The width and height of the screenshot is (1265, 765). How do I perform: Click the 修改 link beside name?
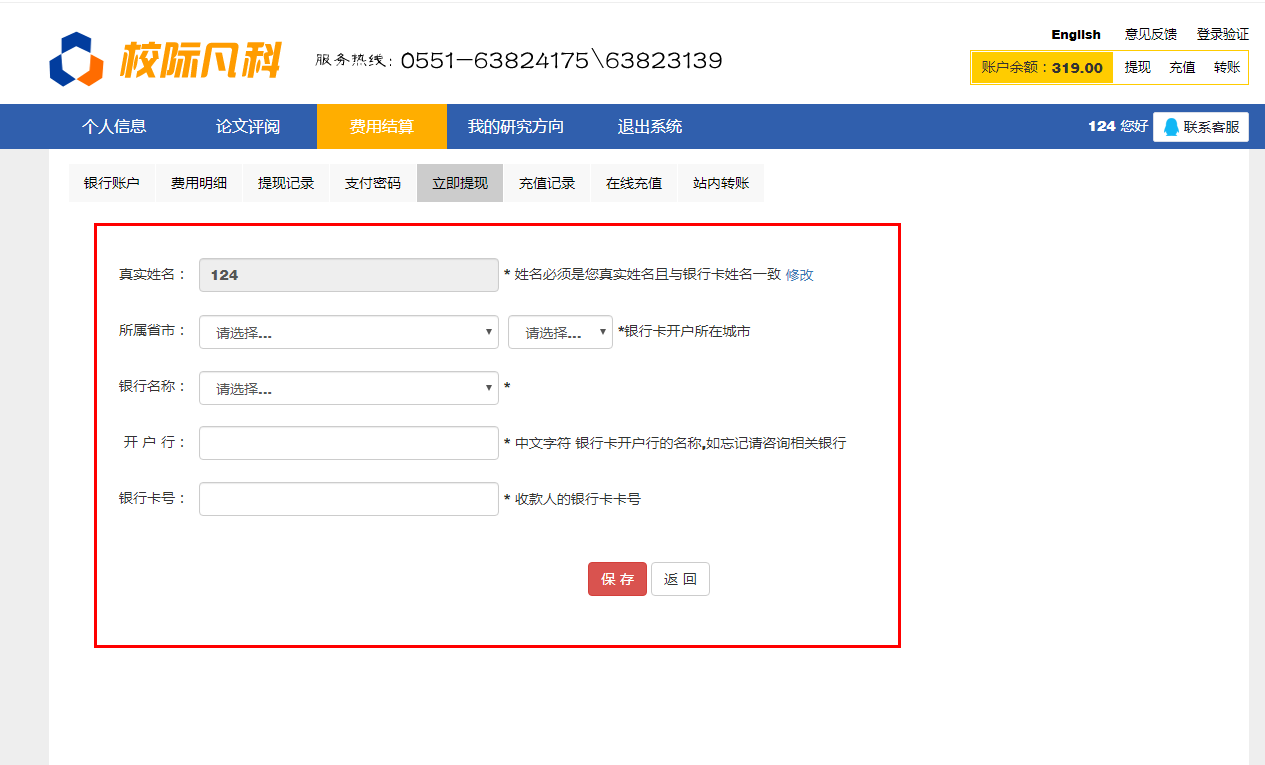point(799,275)
